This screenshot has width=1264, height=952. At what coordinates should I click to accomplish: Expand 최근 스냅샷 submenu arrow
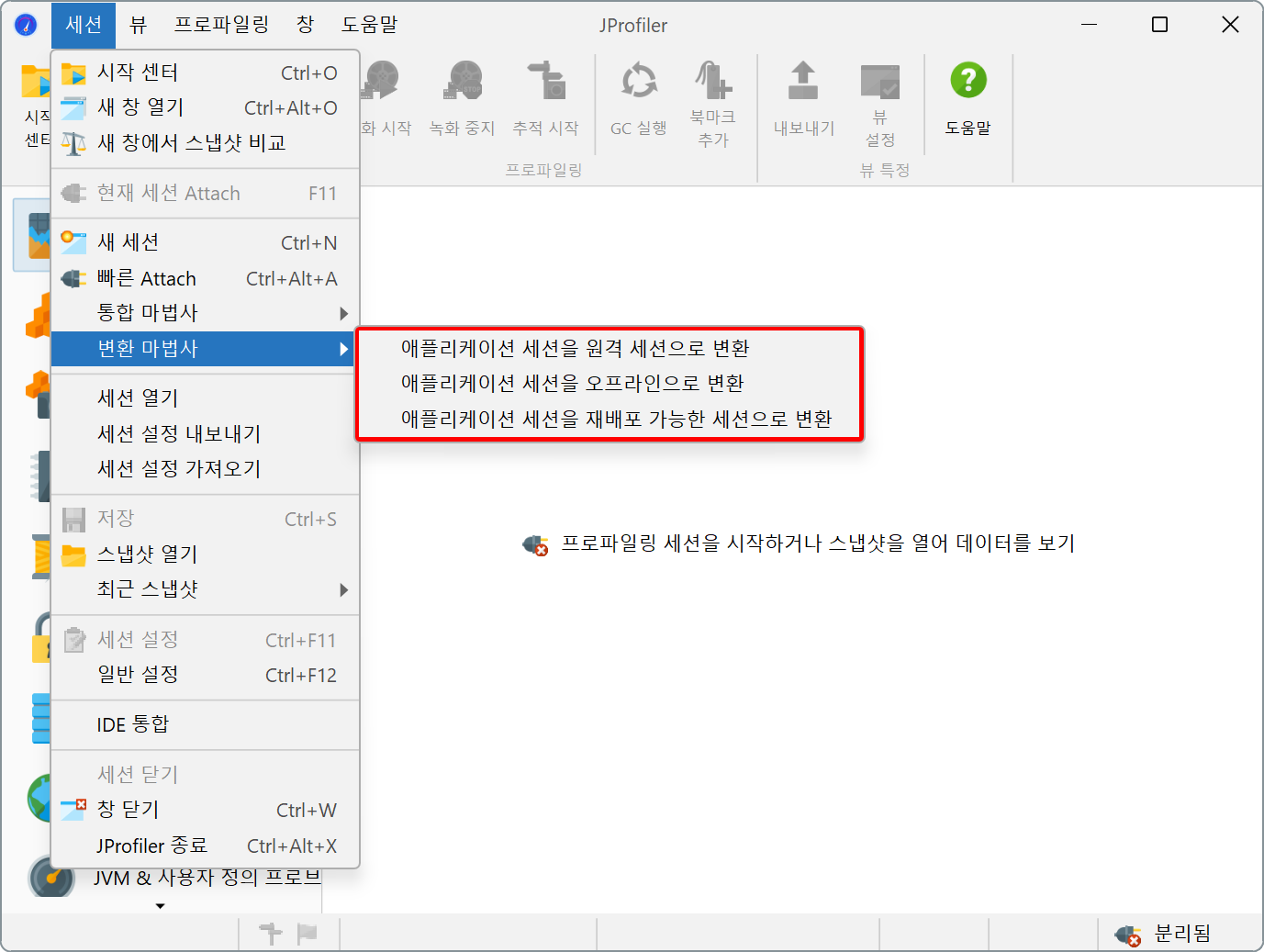click(343, 589)
